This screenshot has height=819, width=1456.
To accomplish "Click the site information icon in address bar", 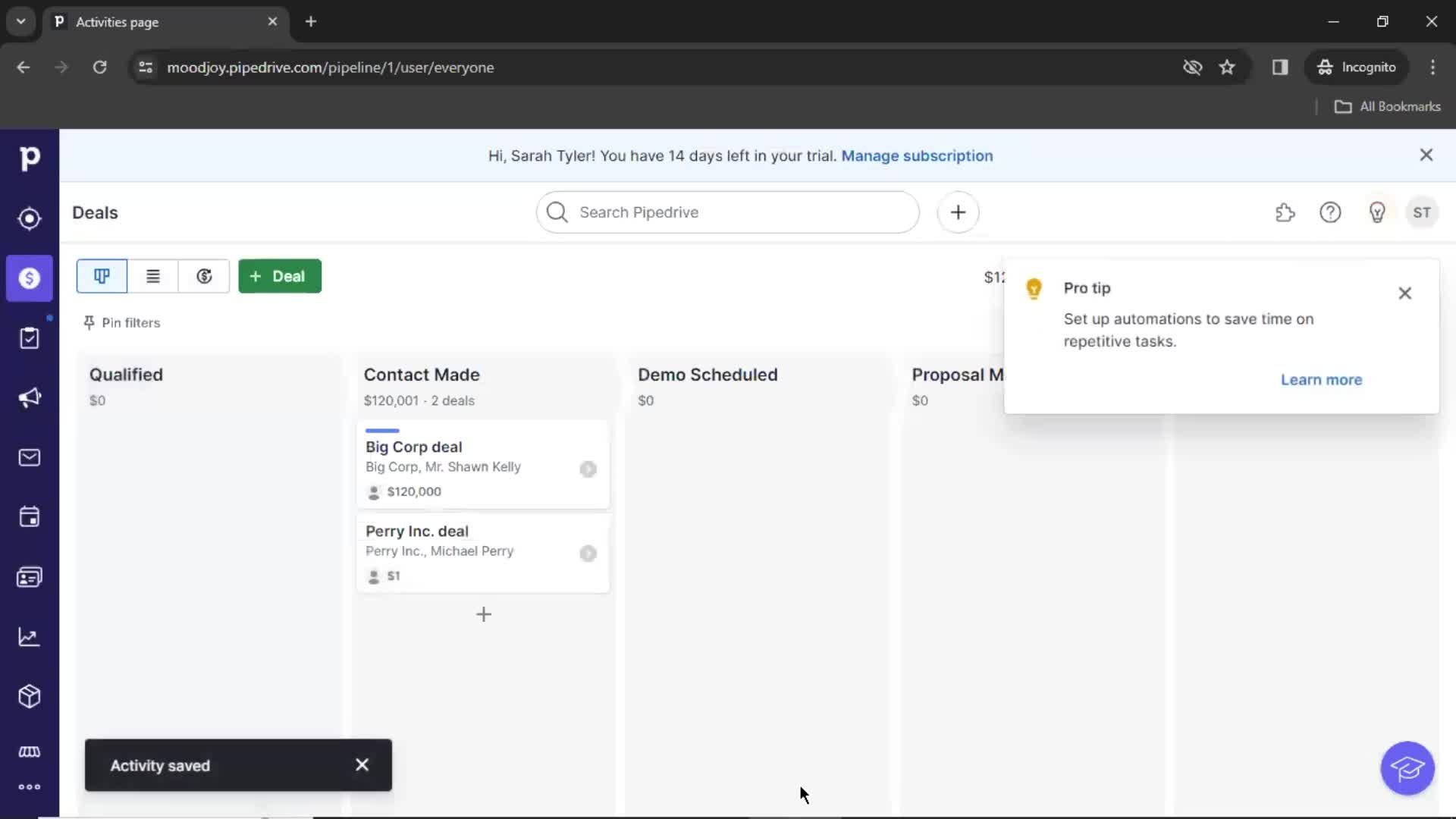I will [146, 67].
